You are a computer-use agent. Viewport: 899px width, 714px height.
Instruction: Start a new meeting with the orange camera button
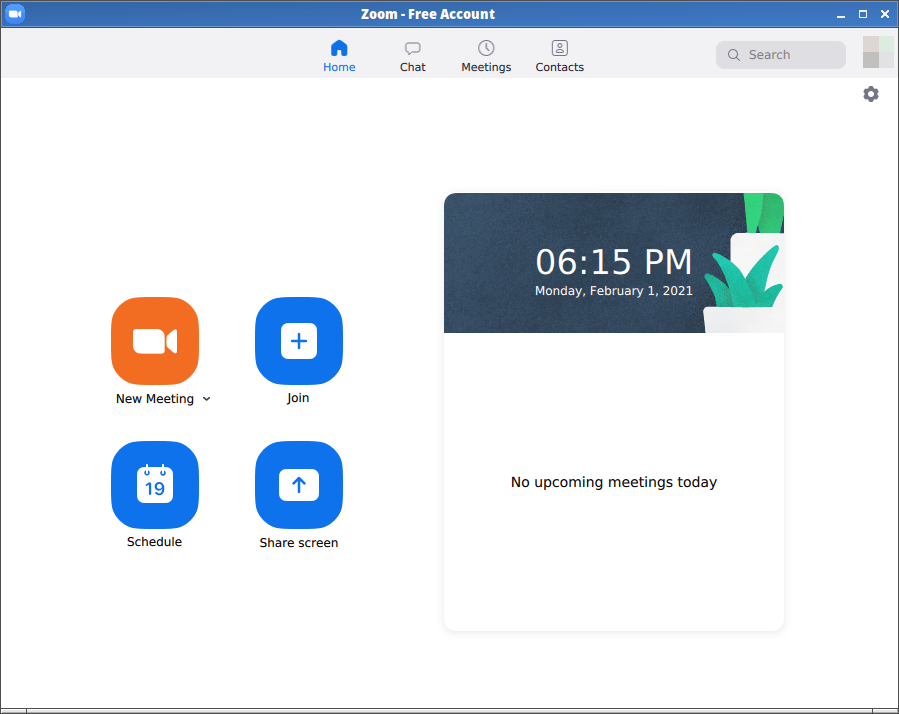click(155, 341)
